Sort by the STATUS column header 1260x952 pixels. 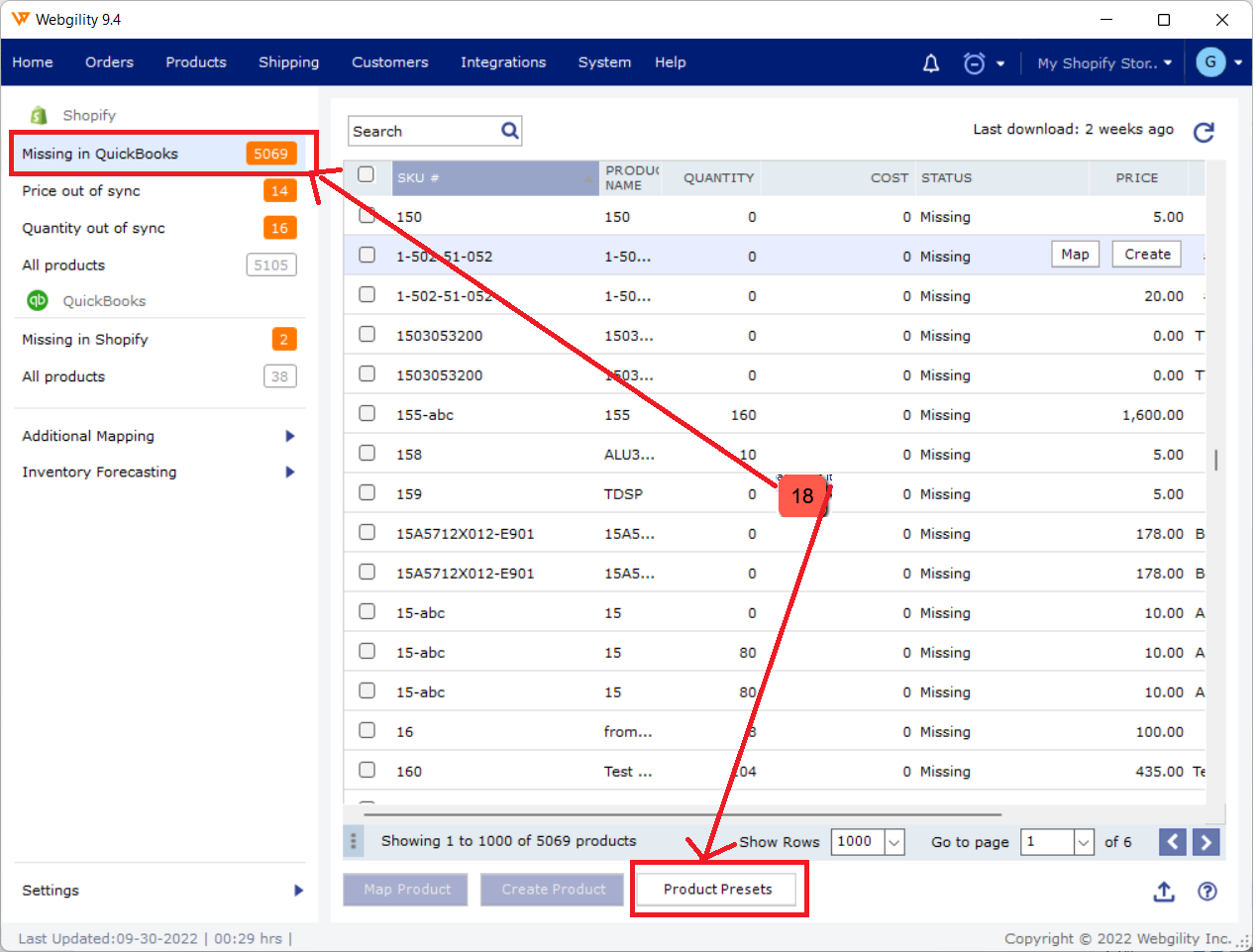pyautogui.click(x=946, y=178)
